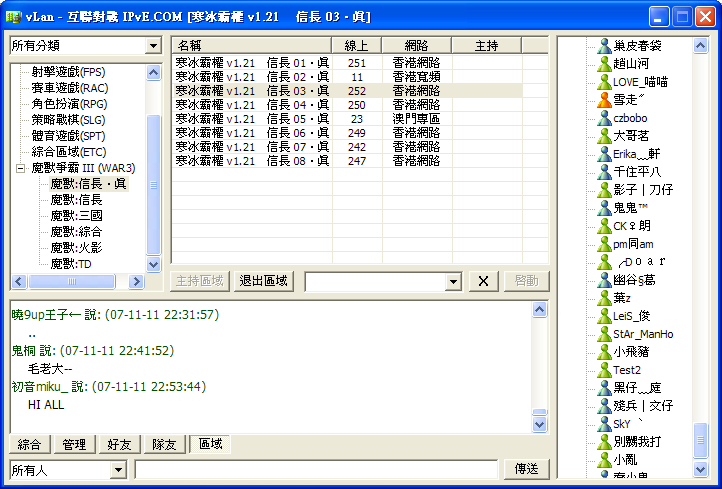The image size is (722, 489).
Task: Click user icon beside 巢皮春袋
Action: (604, 46)
